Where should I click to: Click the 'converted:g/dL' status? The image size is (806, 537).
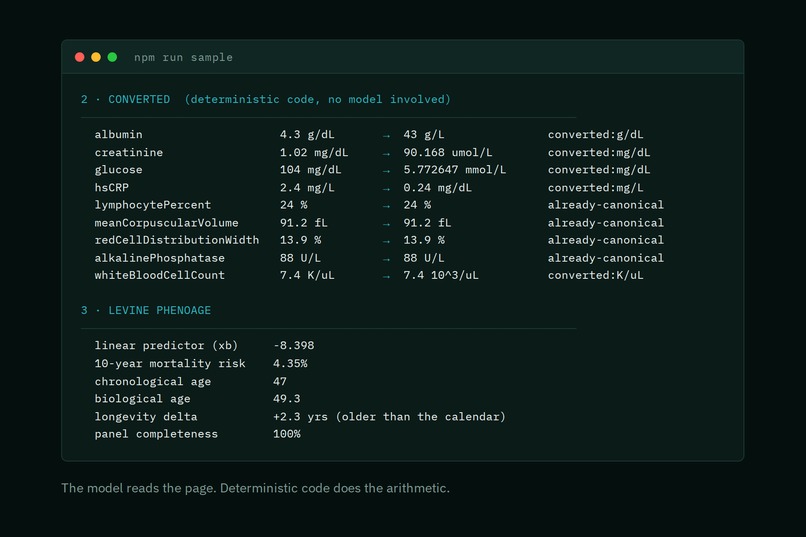(595, 135)
